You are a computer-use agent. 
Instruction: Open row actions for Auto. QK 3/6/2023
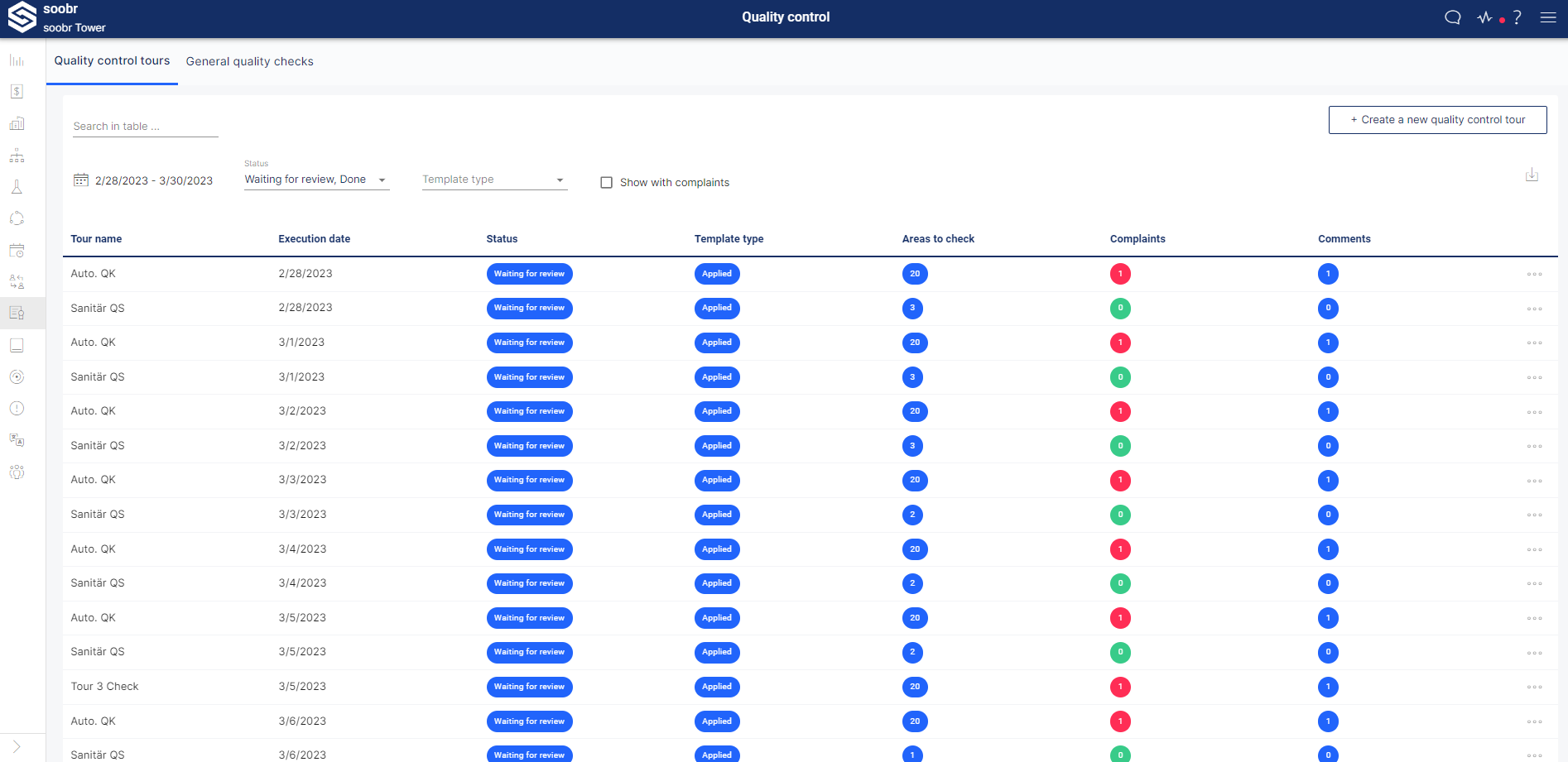click(x=1534, y=721)
